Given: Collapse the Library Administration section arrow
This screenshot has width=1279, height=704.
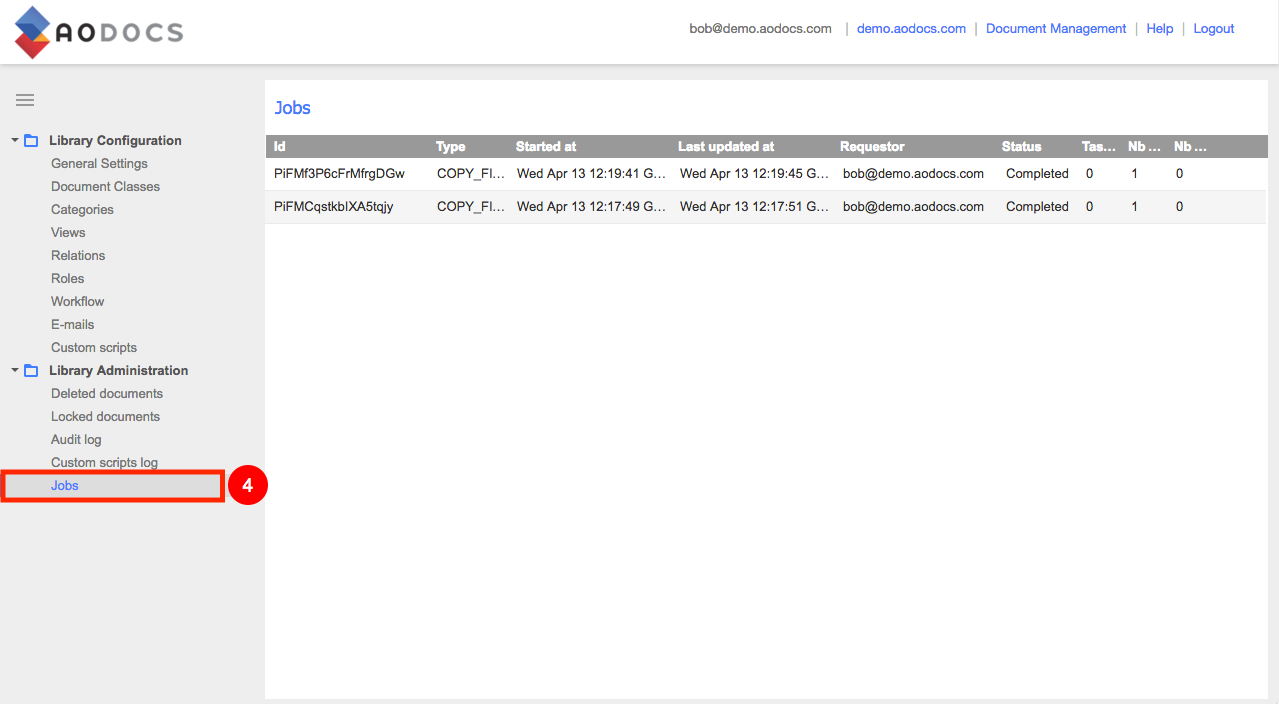Looking at the screenshot, I should pyautogui.click(x=15, y=370).
